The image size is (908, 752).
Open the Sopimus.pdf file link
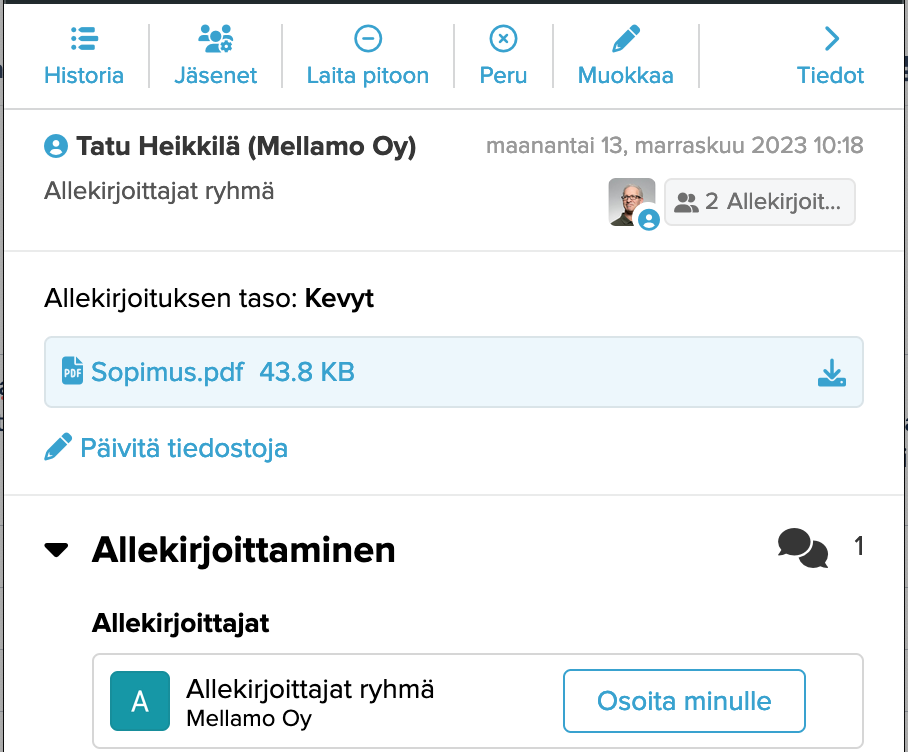click(x=167, y=372)
